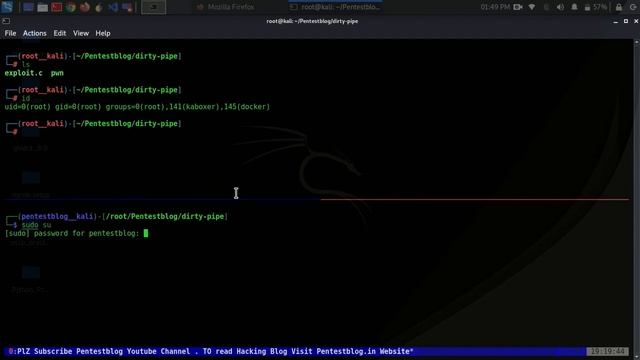
Task: Click the lock screen padlock icon
Action: (619, 7)
